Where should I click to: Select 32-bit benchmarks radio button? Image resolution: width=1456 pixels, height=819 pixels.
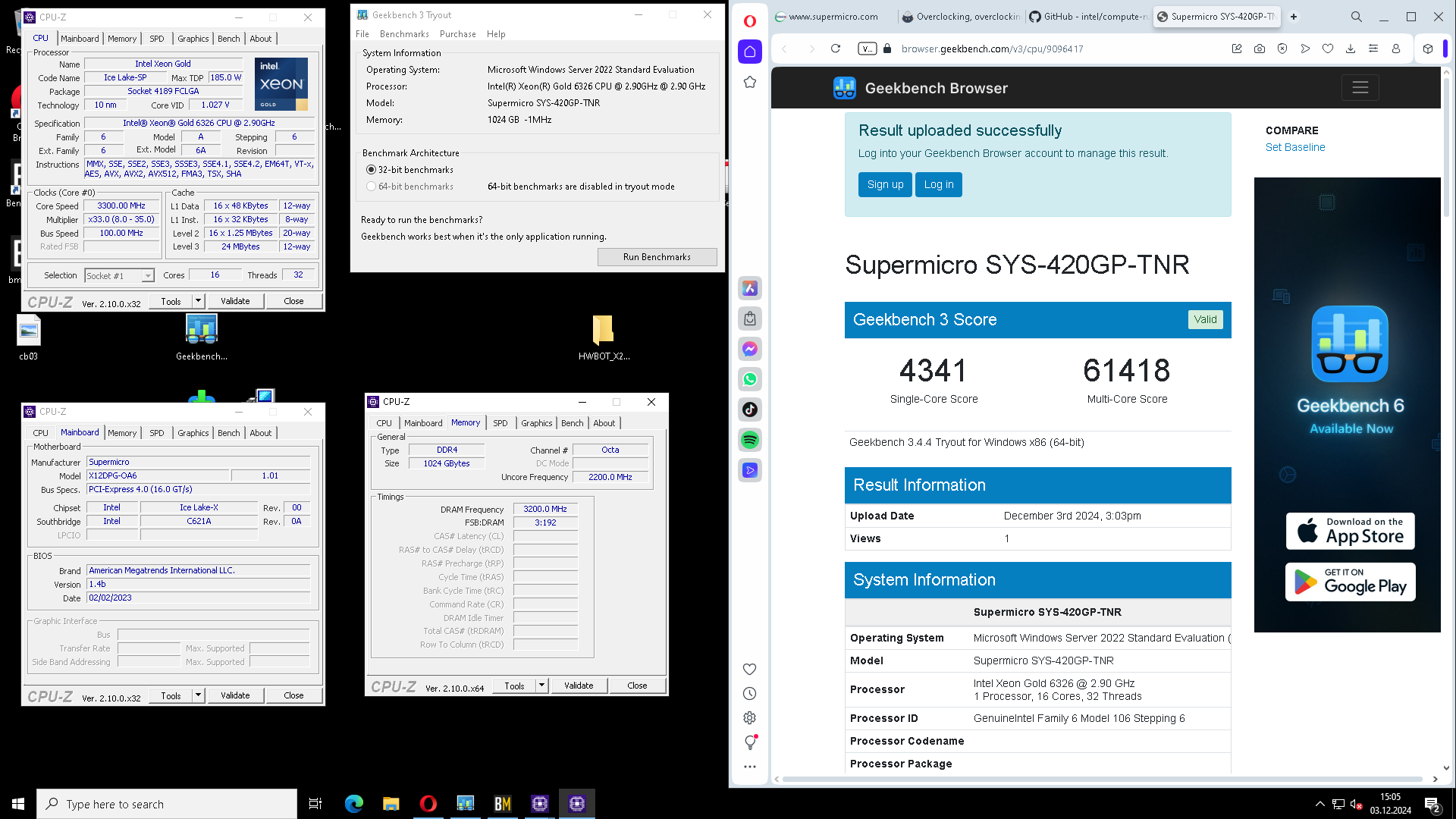371,170
